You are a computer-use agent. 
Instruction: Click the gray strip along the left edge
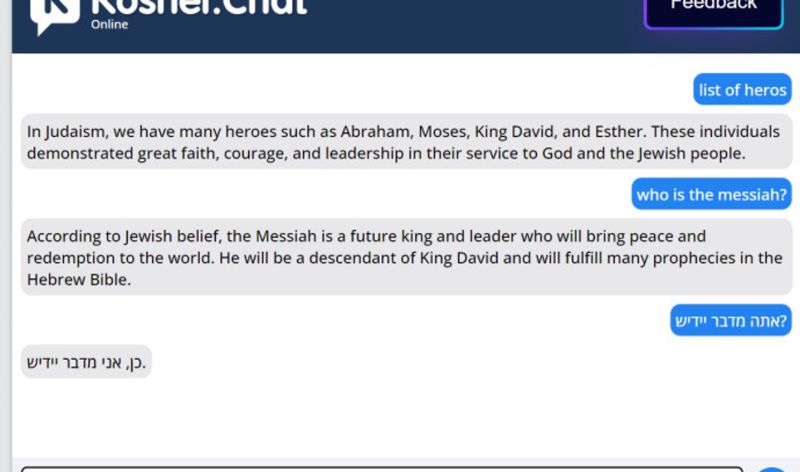(x=6, y=236)
